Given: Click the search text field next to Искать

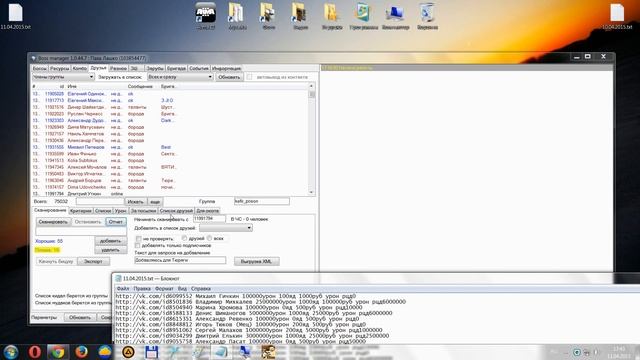Looking at the screenshot, I should click(100, 201).
